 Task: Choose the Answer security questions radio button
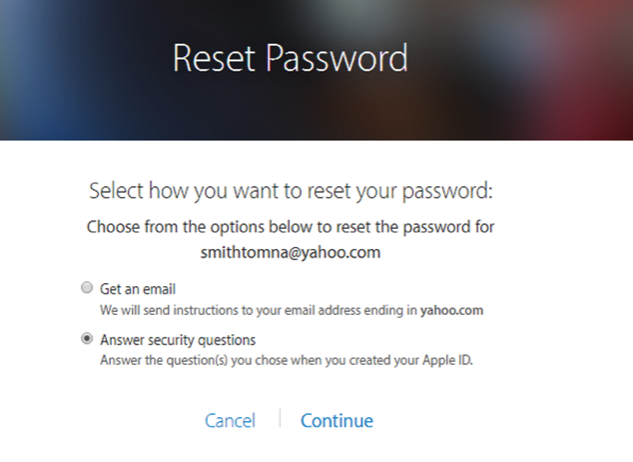click(x=87, y=339)
